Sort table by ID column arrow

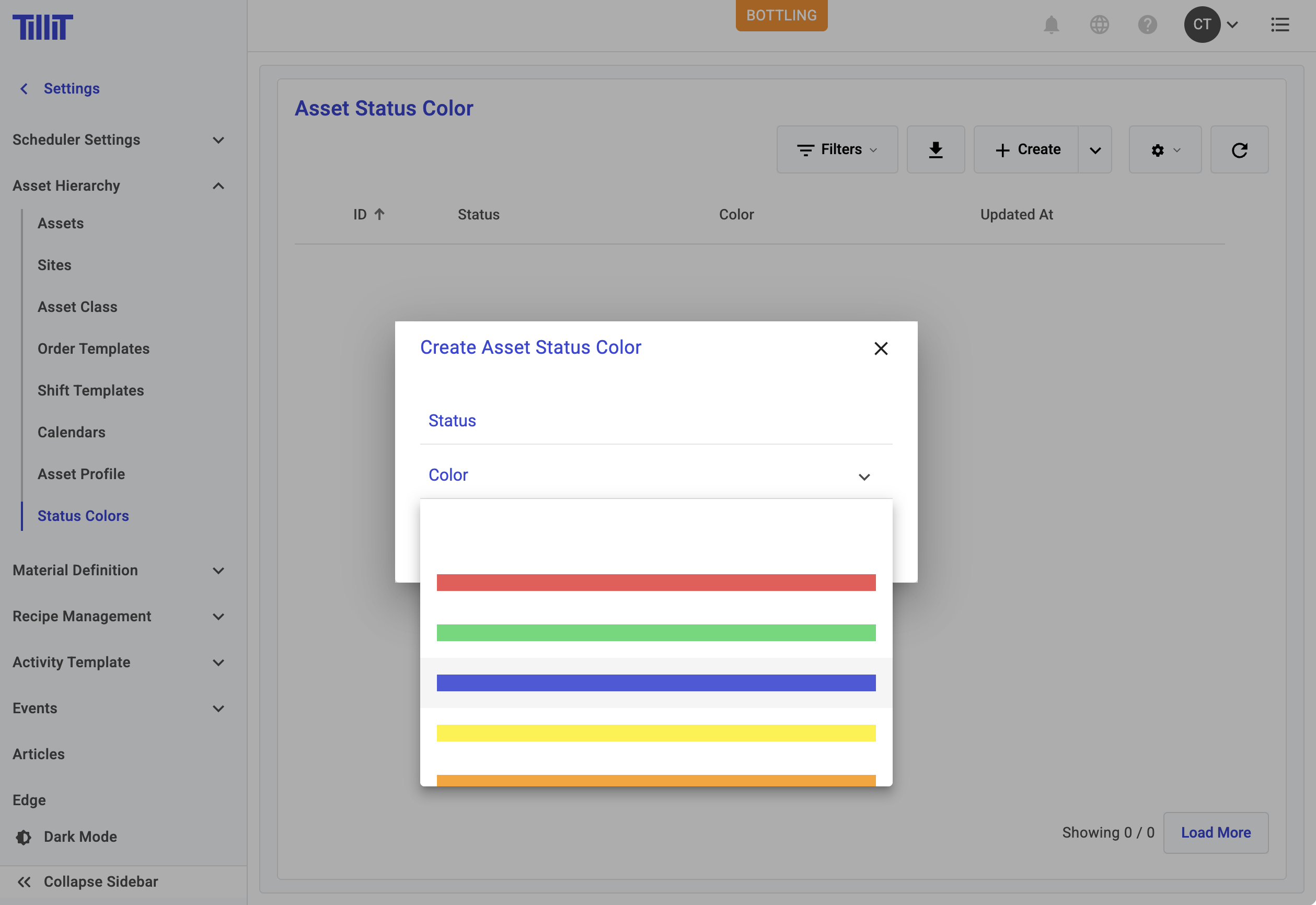tap(379, 214)
